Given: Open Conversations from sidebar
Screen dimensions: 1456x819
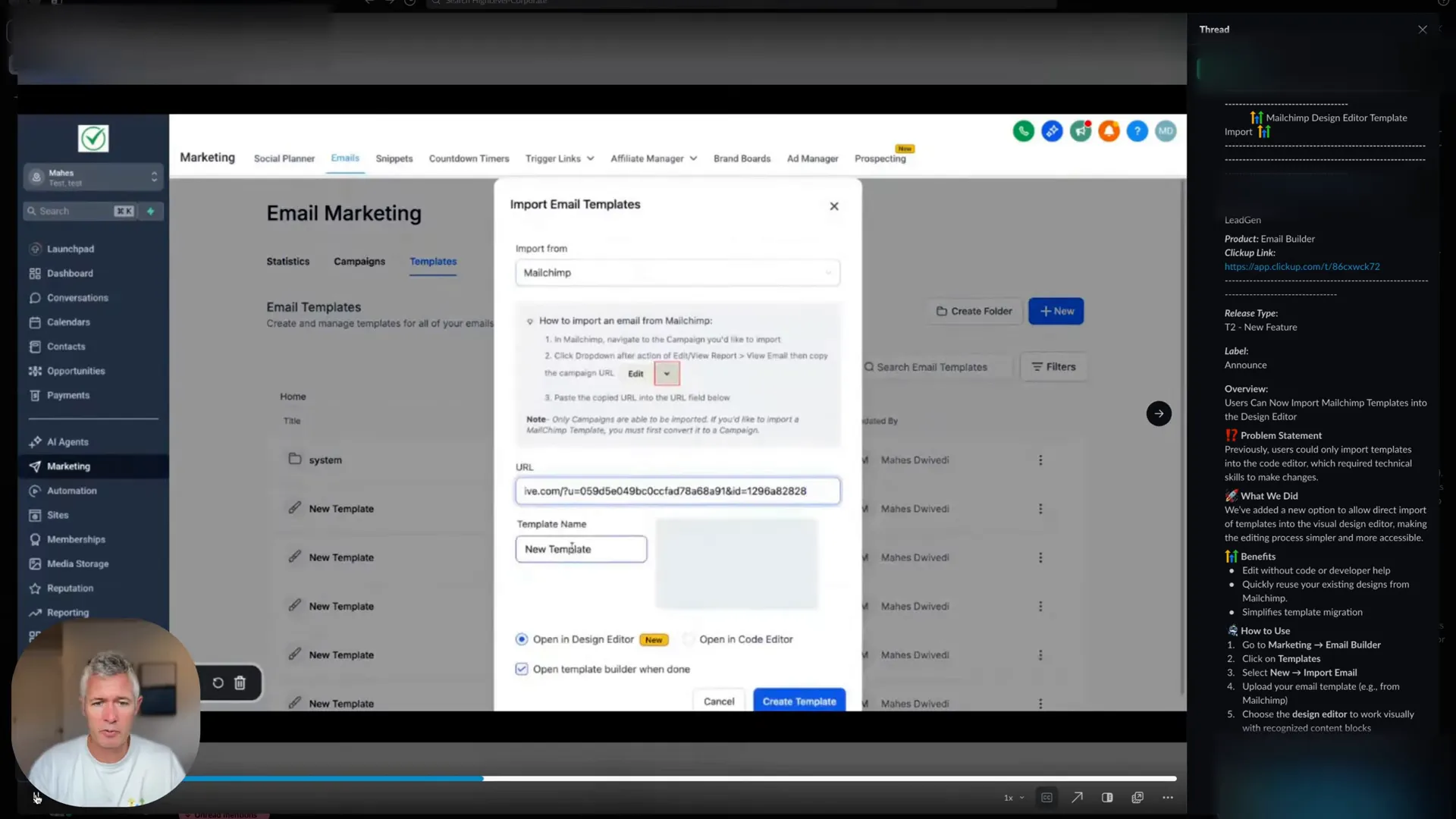Looking at the screenshot, I should [77, 298].
